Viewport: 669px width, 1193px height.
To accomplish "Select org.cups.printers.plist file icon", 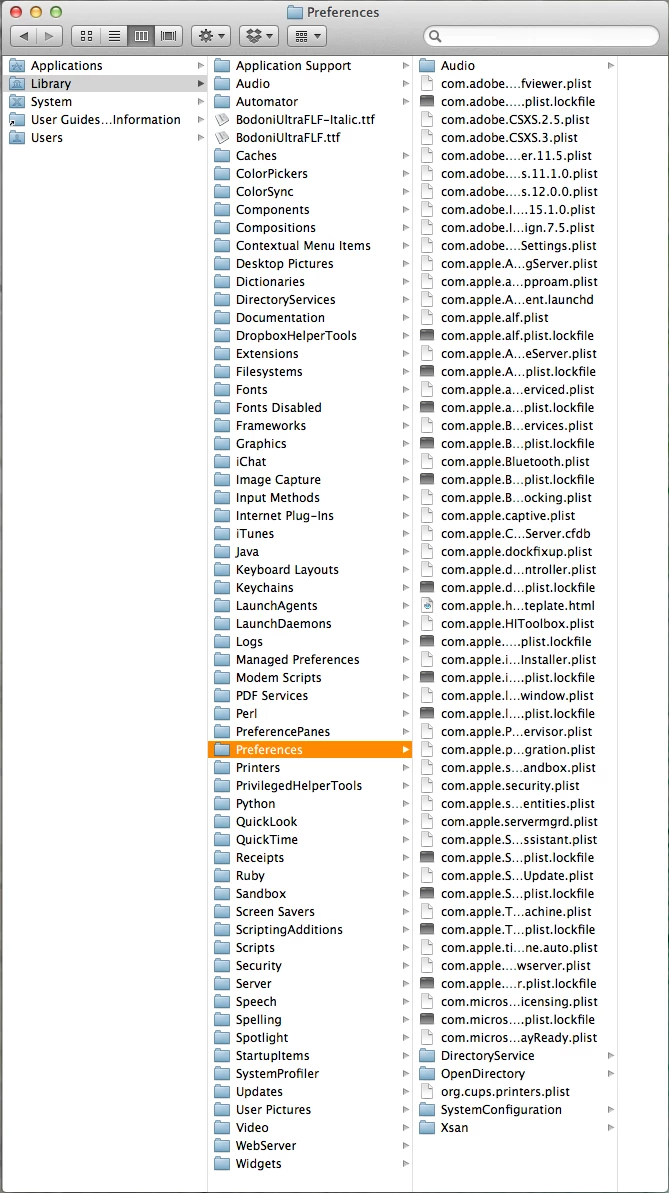I will click(427, 1091).
